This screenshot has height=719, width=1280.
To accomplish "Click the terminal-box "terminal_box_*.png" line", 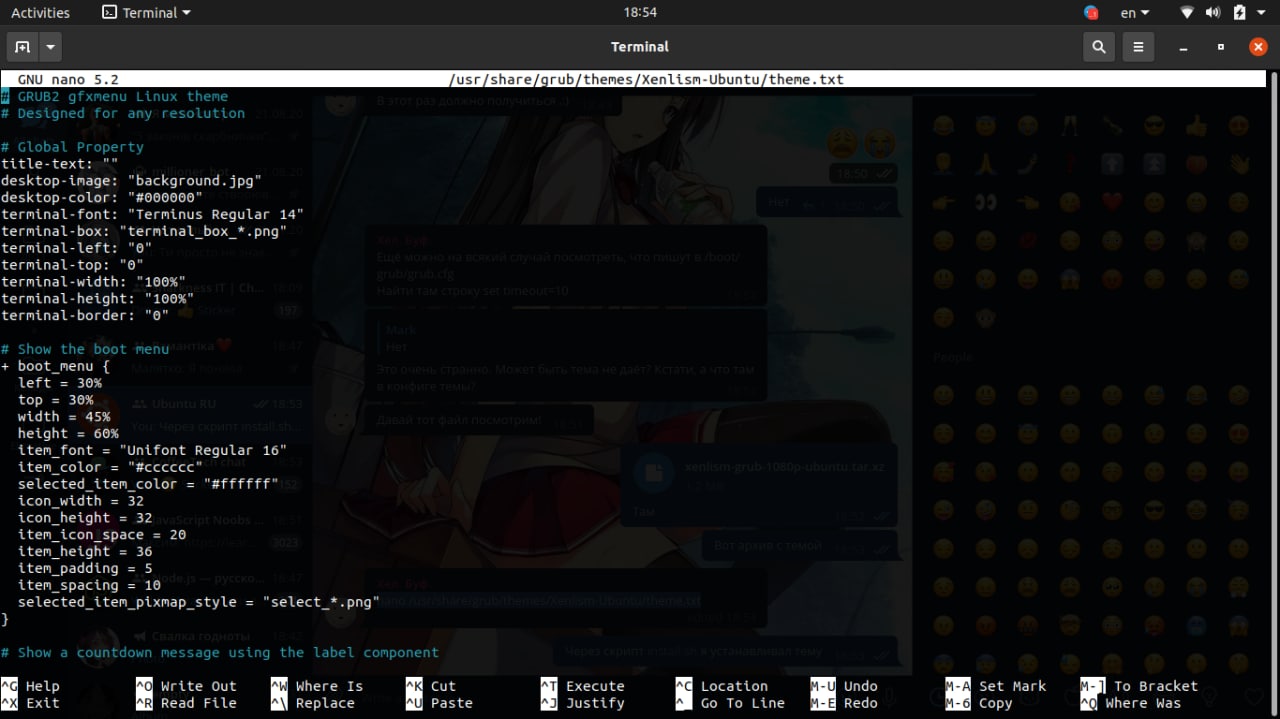I will (144, 231).
